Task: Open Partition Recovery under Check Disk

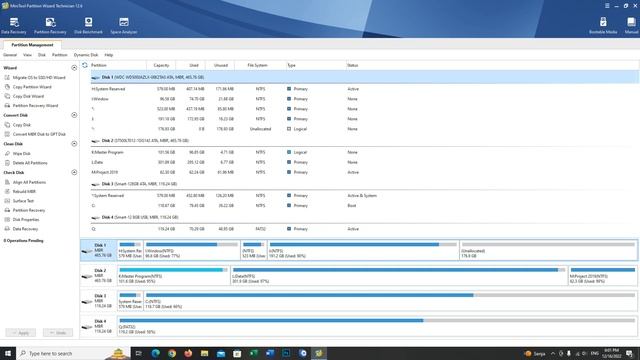Action: [25, 210]
